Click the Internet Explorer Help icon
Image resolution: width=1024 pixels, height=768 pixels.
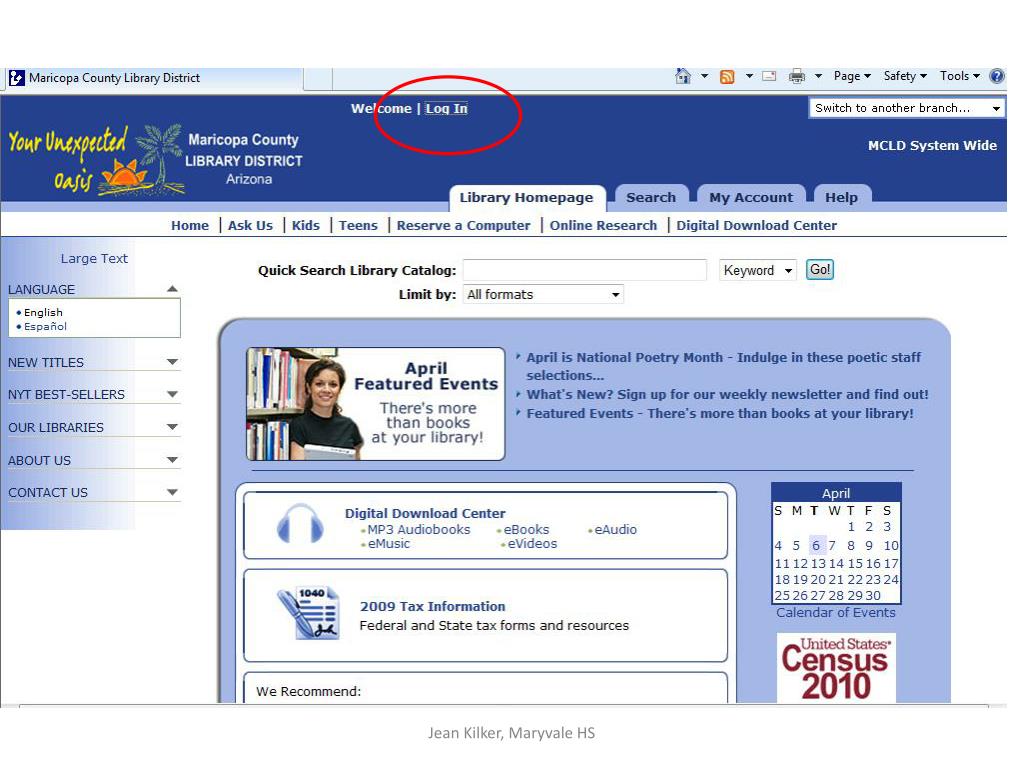(997, 76)
